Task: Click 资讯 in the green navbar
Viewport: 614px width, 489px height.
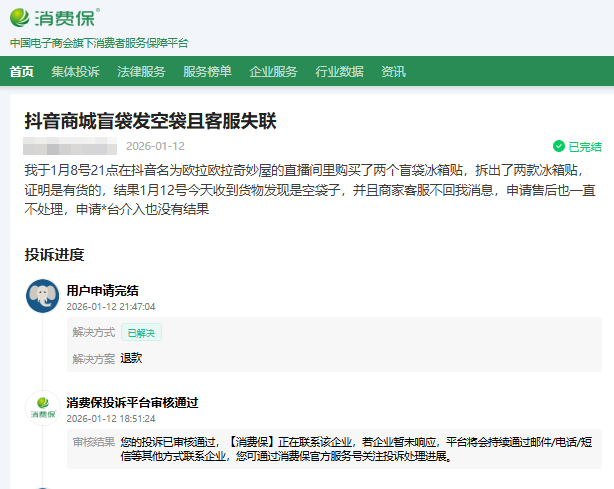Action: 393,71
